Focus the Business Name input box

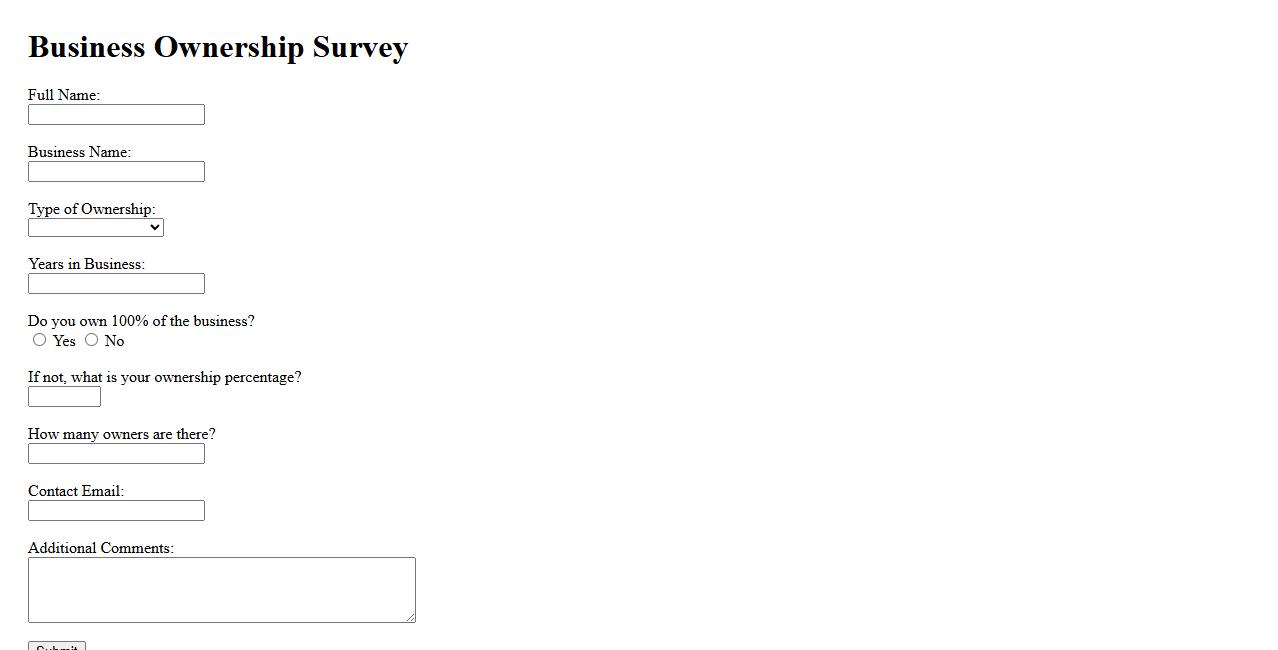pos(116,172)
